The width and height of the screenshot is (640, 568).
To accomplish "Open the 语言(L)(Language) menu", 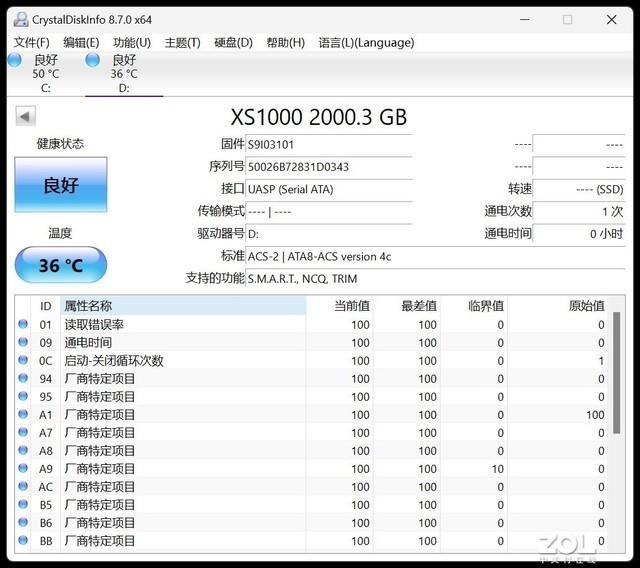I will click(366, 42).
